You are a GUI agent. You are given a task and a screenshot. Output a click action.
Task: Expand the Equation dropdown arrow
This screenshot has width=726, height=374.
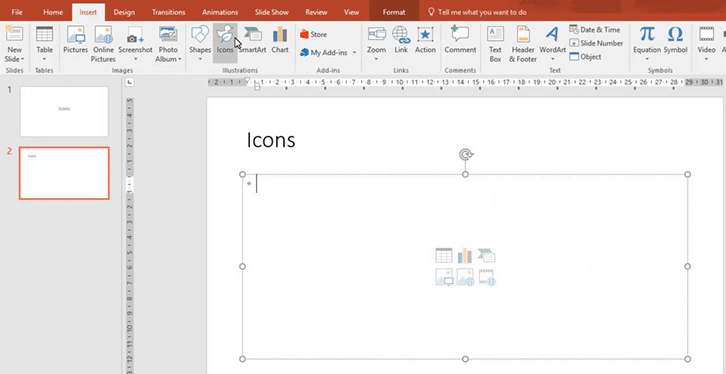tap(647, 59)
